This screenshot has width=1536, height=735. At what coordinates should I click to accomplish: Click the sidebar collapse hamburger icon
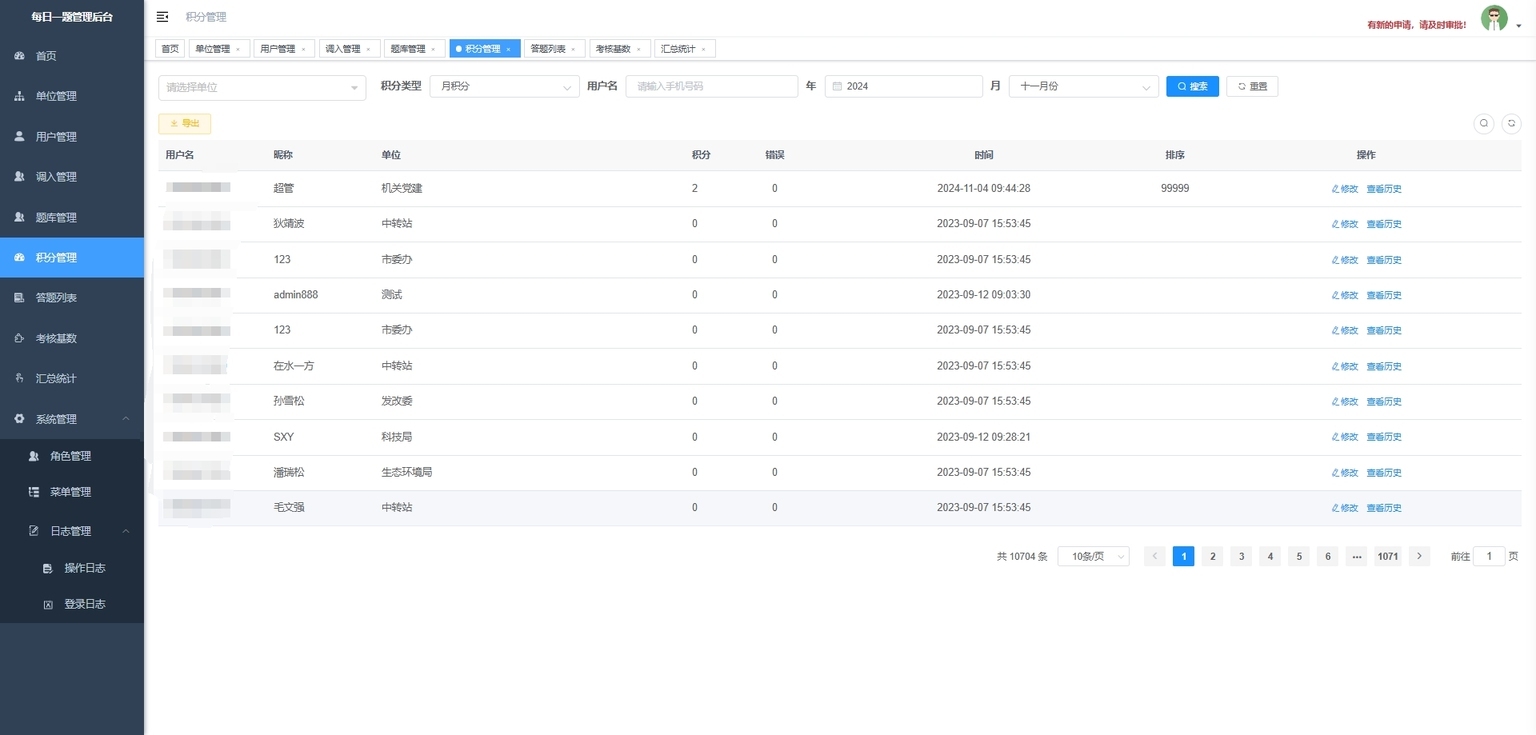tap(163, 17)
